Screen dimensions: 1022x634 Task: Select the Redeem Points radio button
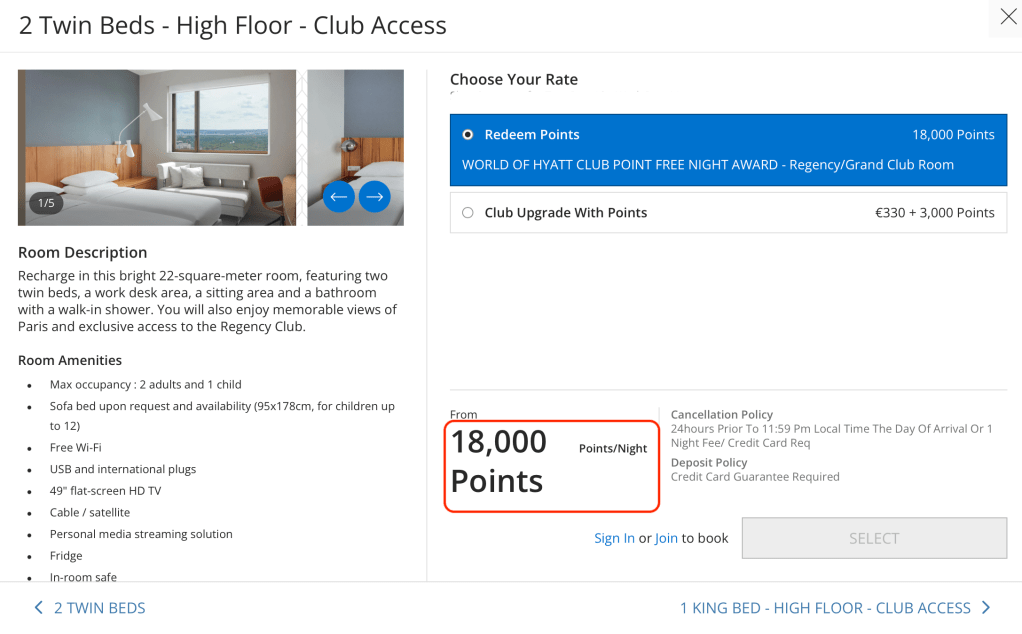468,135
